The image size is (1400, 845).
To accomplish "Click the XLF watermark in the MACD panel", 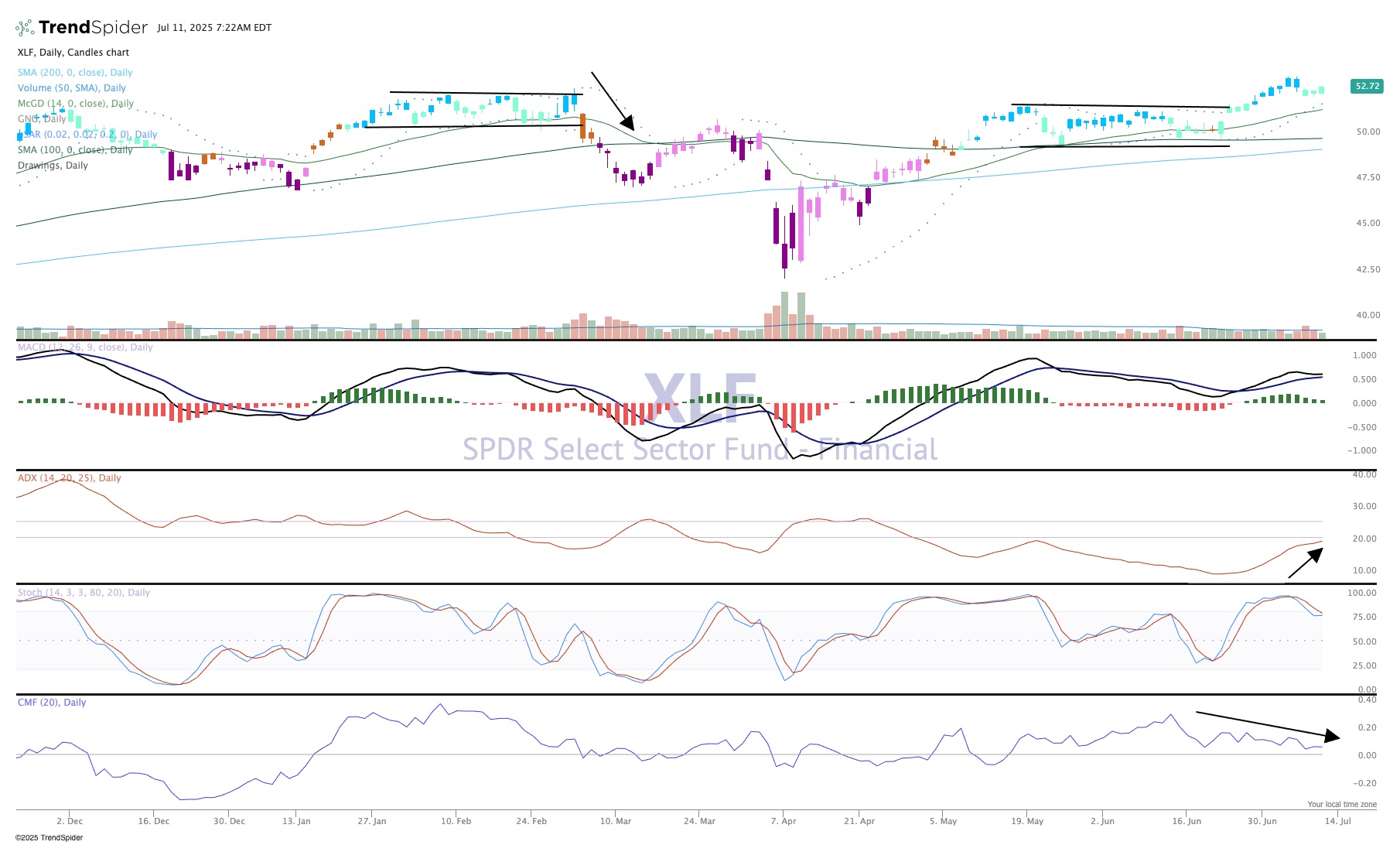I will click(701, 399).
